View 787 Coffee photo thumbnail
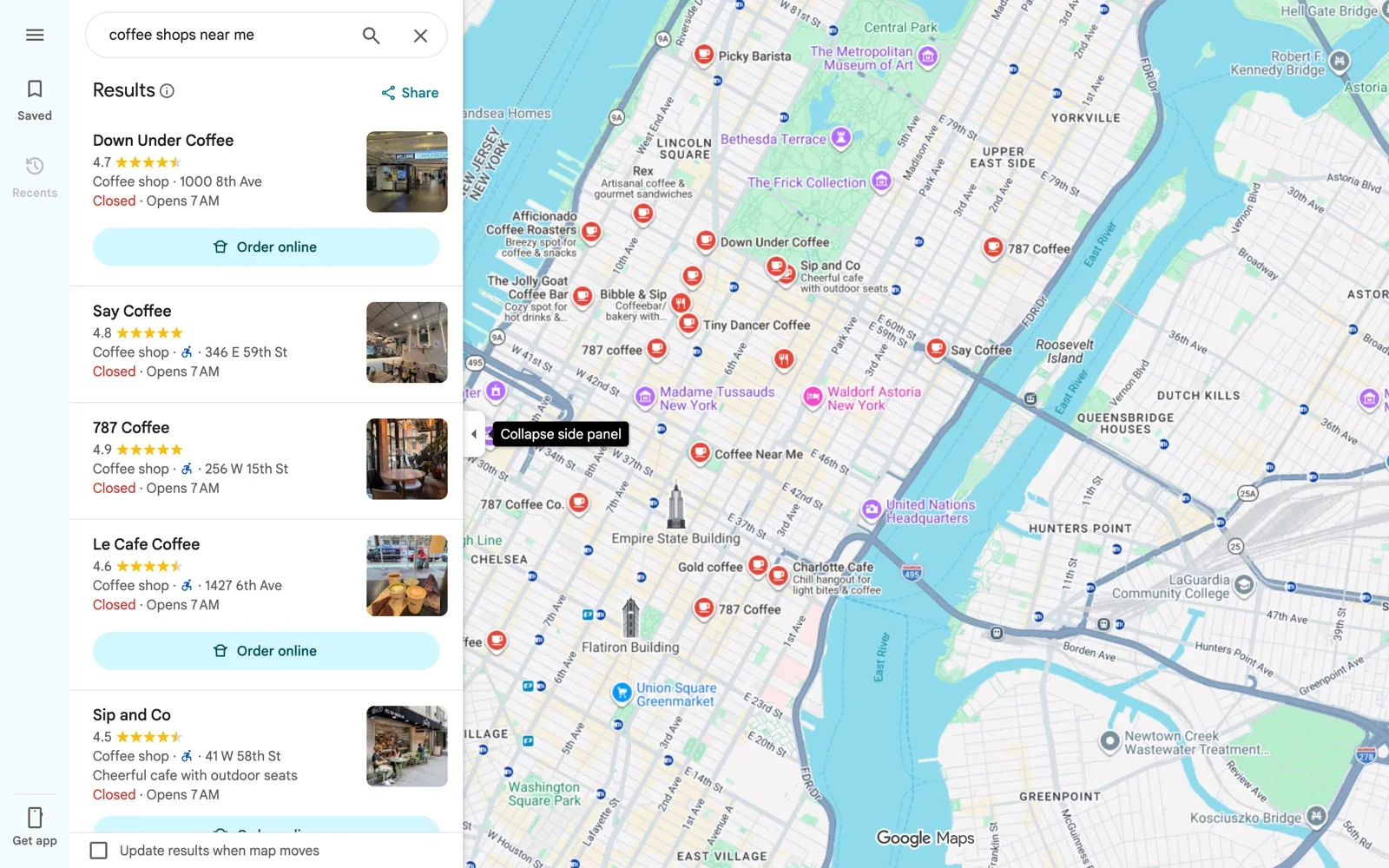 point(407,459)
